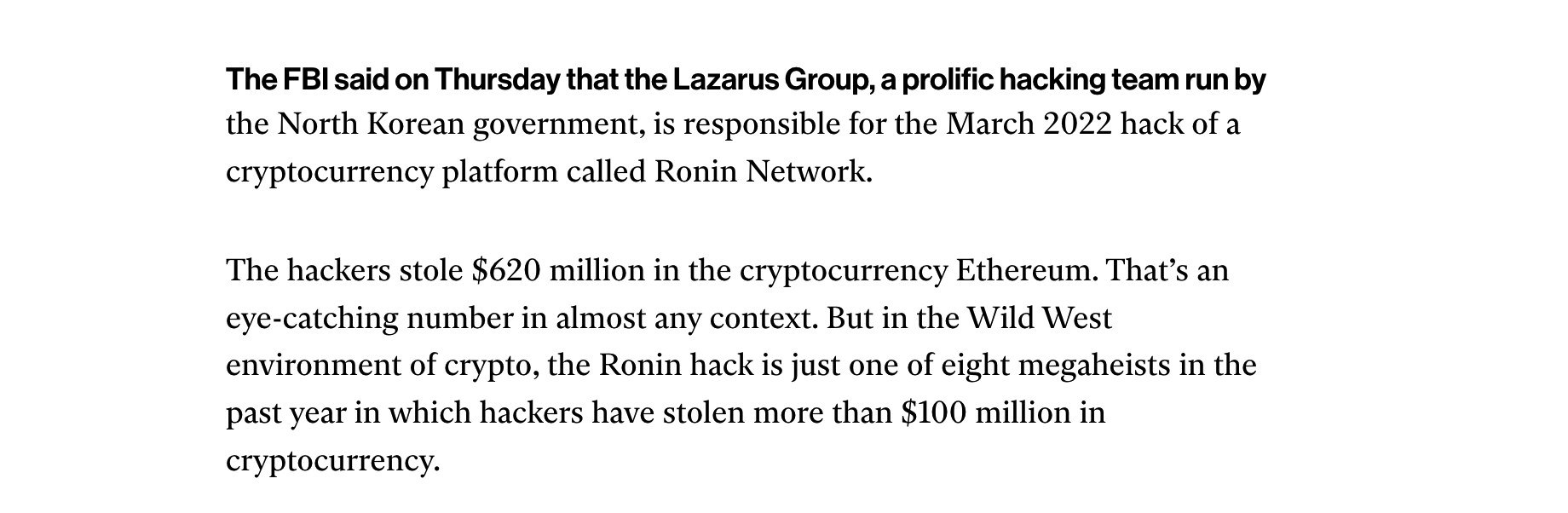
Task: Click the phrase "Wild West"
Action: (1040, 319)
